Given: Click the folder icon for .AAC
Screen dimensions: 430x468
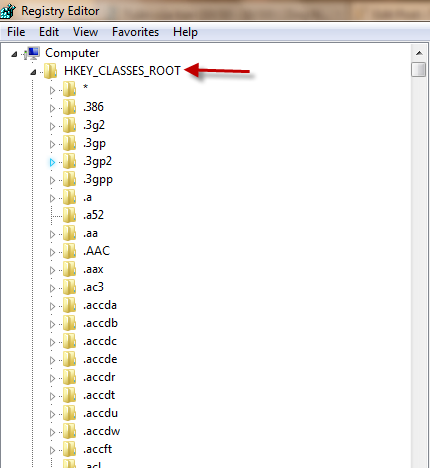Looking at the screenshot, I should pyautogui.click(x=69, y=251).
